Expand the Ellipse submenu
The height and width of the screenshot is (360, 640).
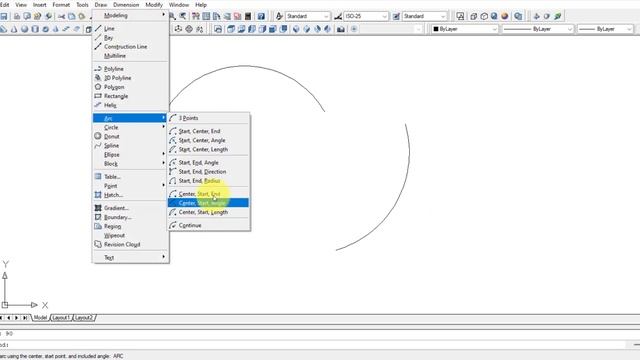[x=130, y=155]
